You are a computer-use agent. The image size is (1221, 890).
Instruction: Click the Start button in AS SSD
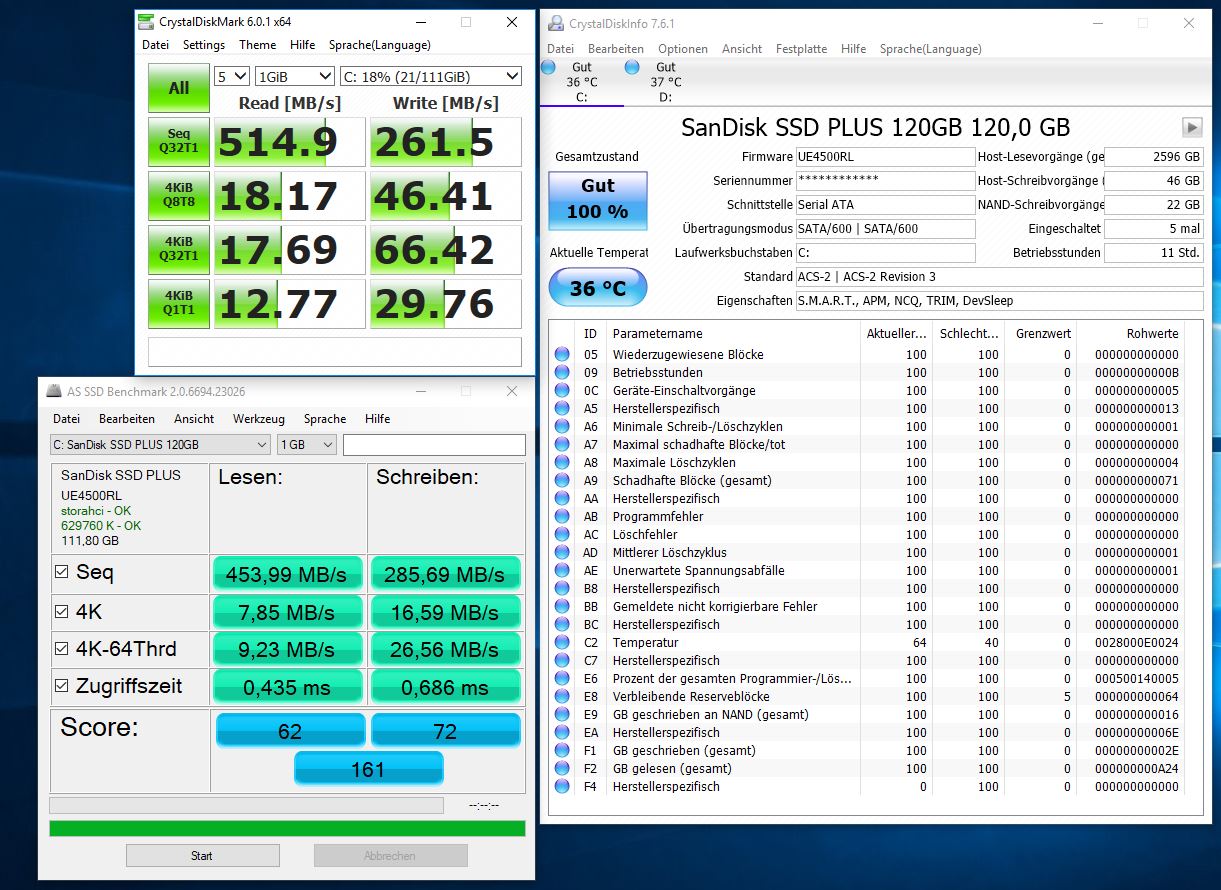coord(202,856)
